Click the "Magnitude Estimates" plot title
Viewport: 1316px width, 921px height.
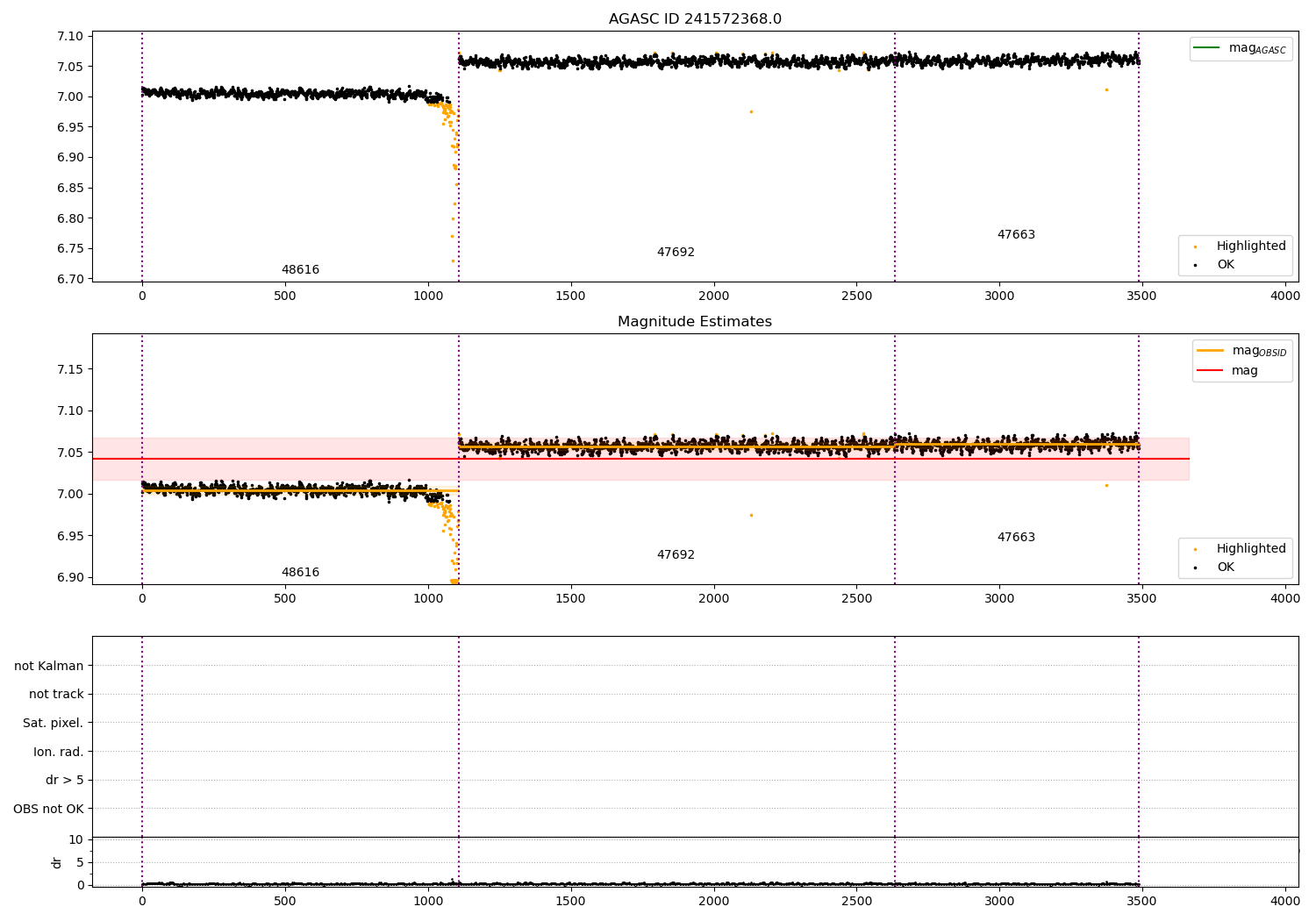(695, 322)
